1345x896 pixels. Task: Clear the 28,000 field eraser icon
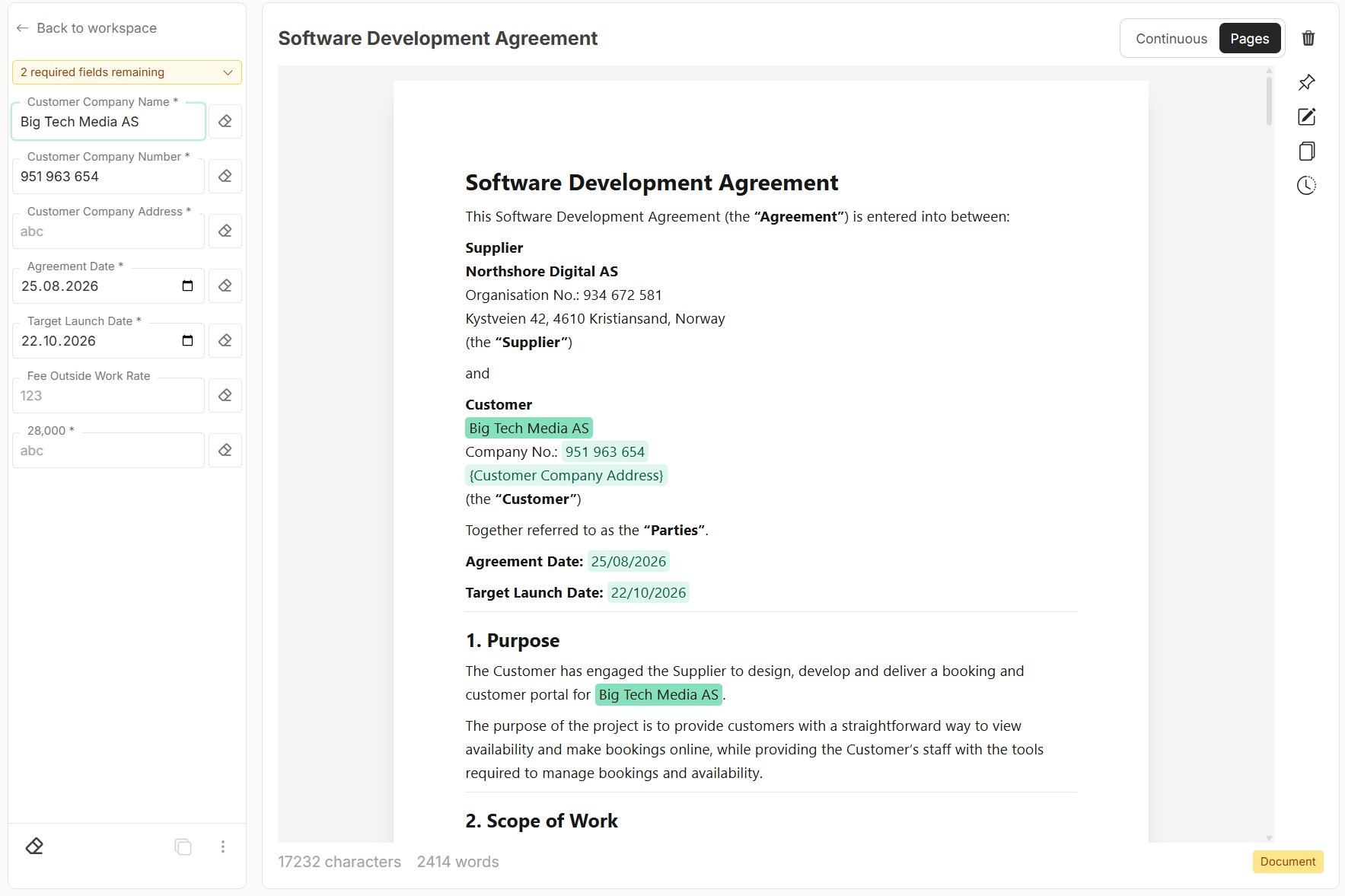click(225, 451)
